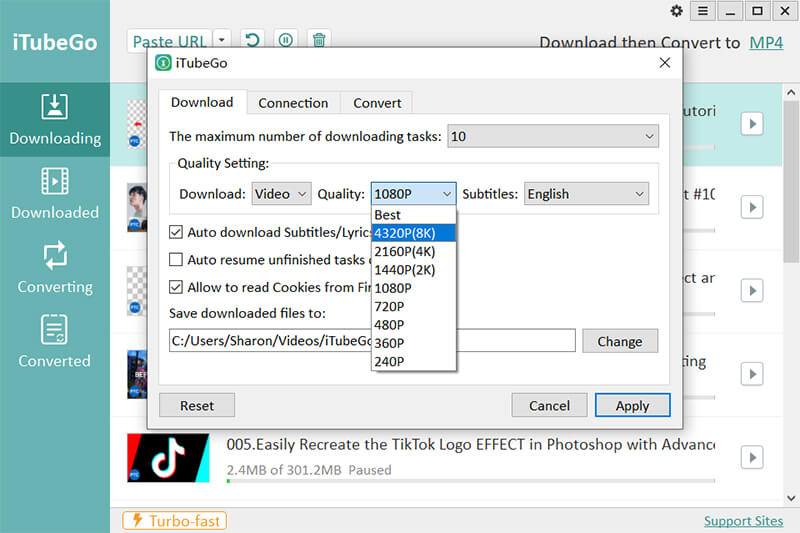This screenshot has width=800, height=533.
Task: Open the Support Sites link
Action: tap(743, 521)
